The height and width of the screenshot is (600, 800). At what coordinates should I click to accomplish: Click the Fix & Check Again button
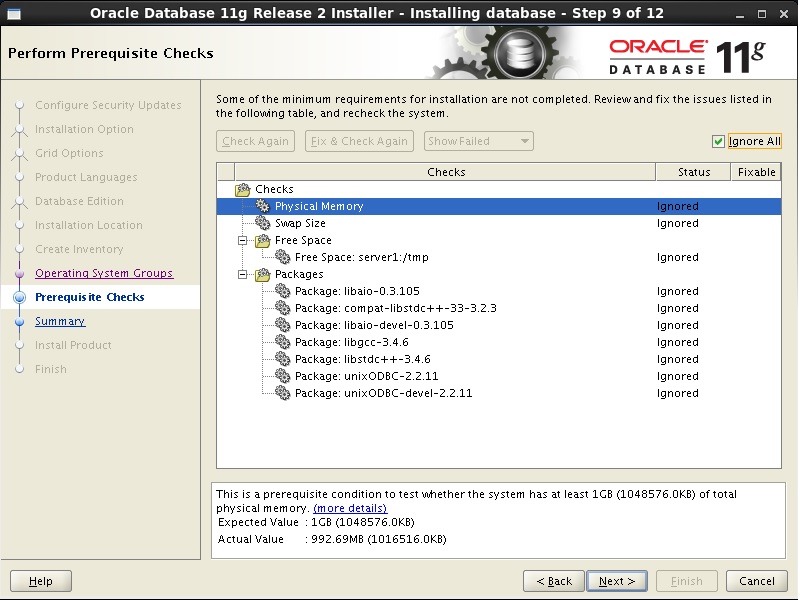pos(359,141)
